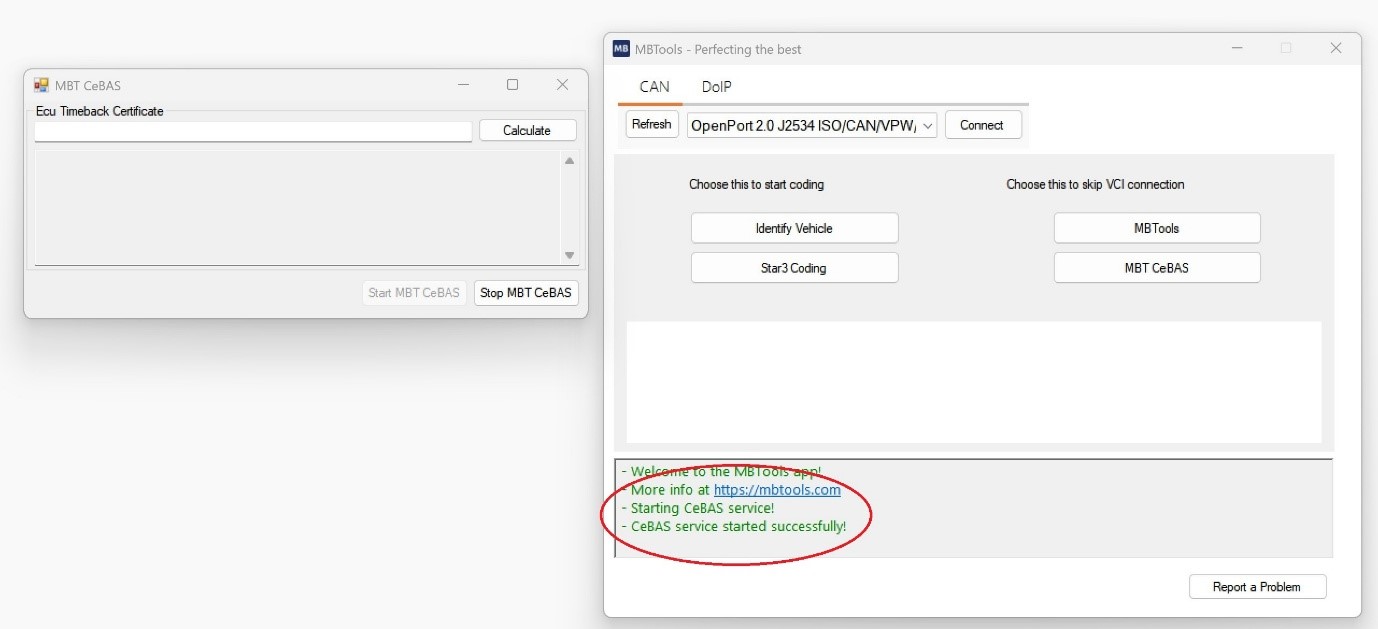Focus the Ecu Timeback Certificate input field
1378x629 pixels.
click(x=252, y=131)
